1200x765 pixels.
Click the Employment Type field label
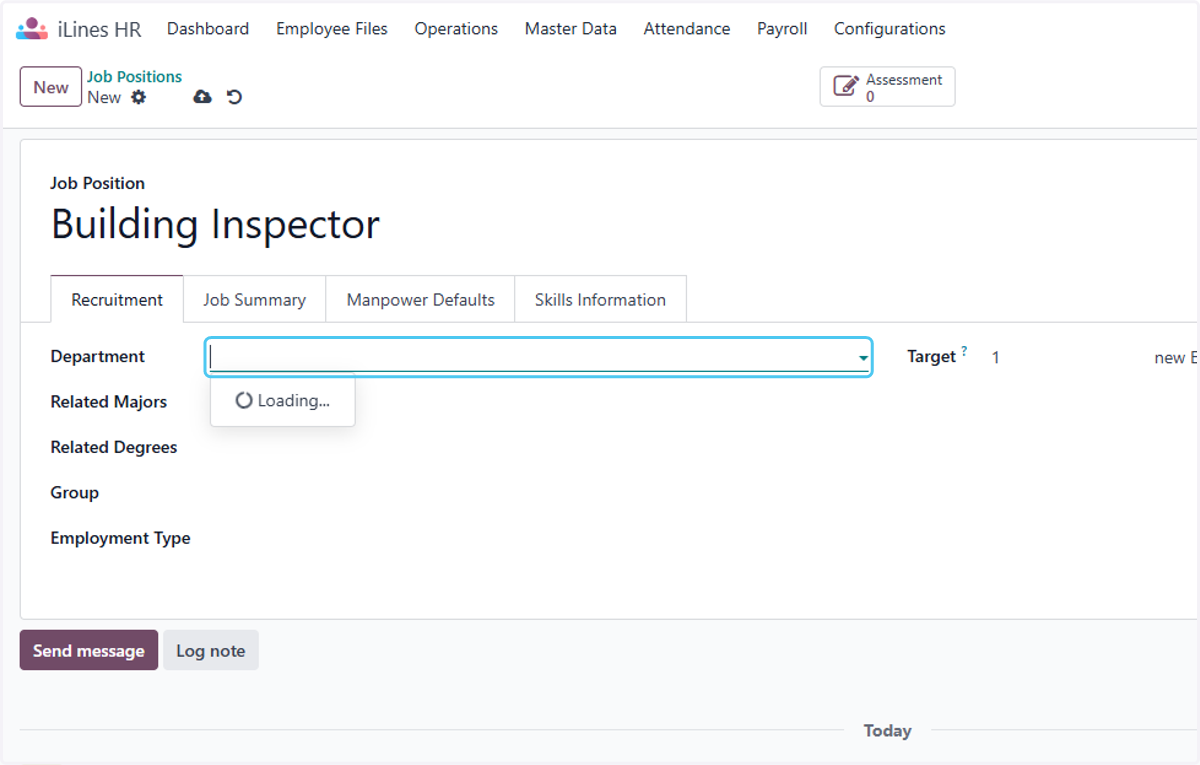[121, 538]
